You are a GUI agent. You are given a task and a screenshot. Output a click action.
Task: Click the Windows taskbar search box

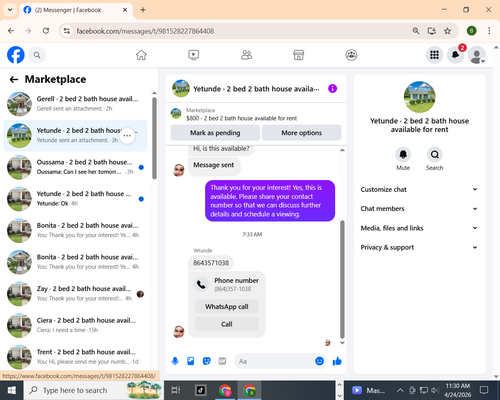(93, 390)
